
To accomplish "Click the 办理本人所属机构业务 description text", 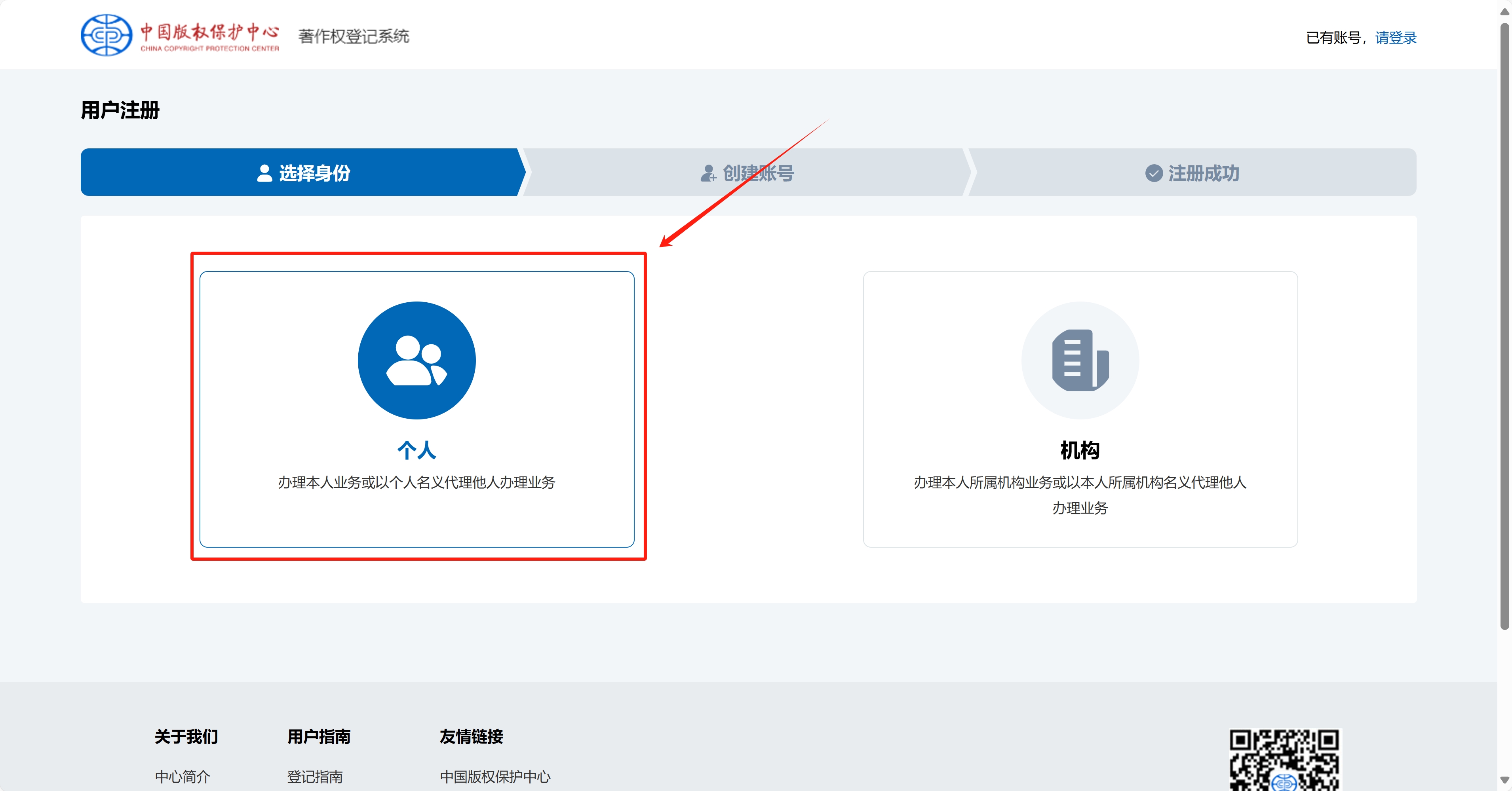I will [x=1080, y=495].
